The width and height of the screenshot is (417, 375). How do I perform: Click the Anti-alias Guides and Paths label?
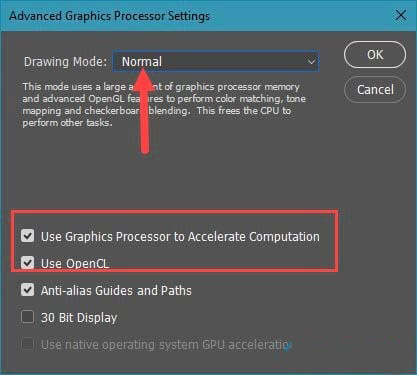[x=116, y=290]
